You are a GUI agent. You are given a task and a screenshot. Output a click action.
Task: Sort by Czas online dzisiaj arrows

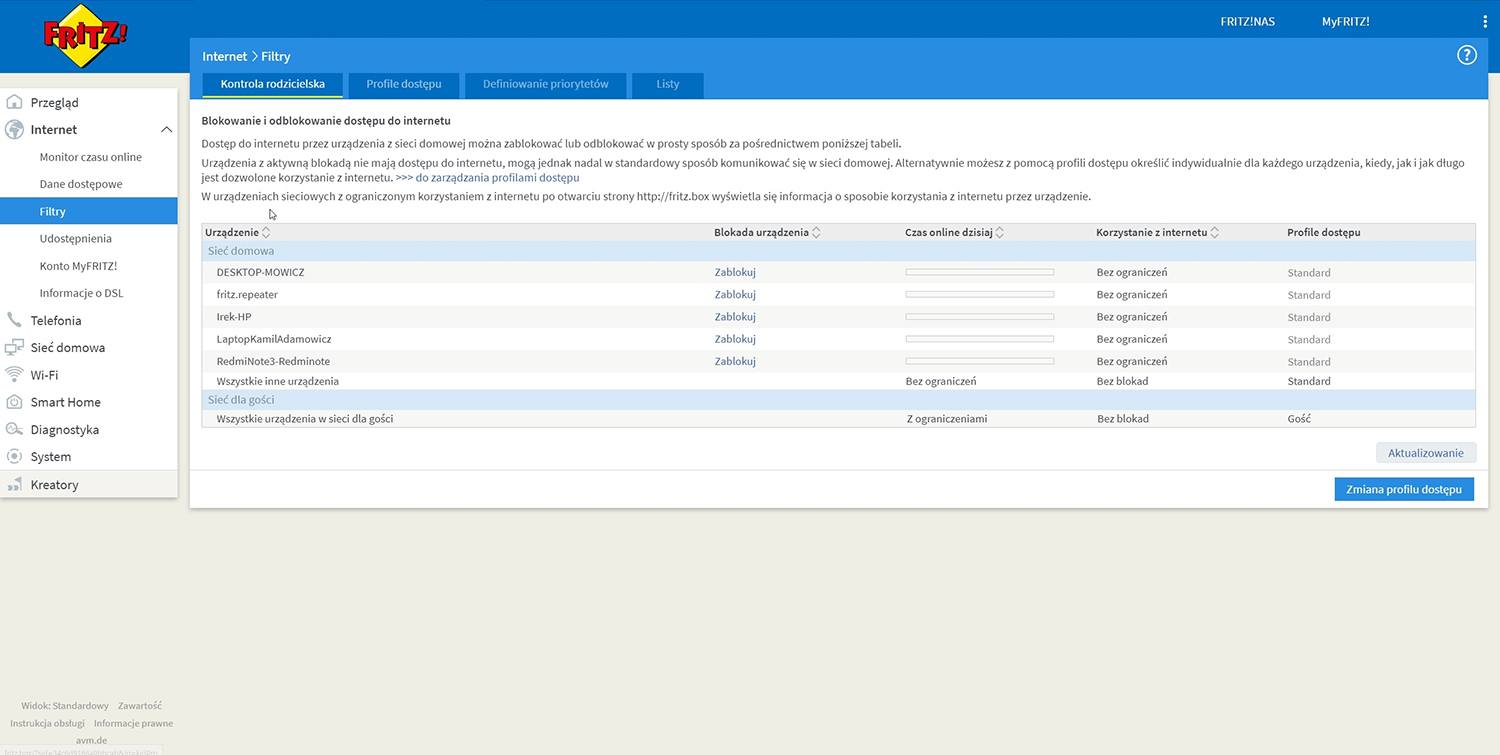point(1000,232)
